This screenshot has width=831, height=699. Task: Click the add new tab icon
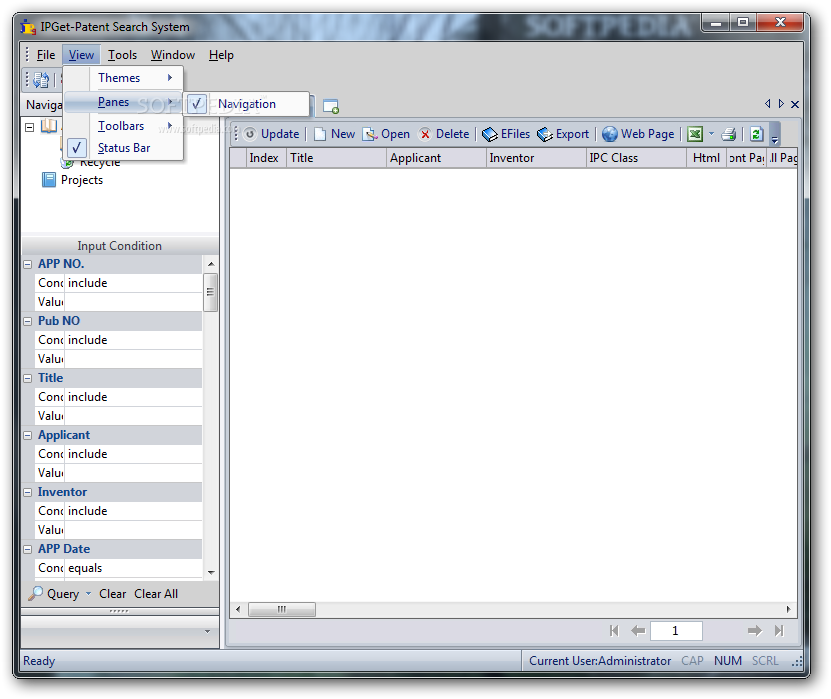331,106
